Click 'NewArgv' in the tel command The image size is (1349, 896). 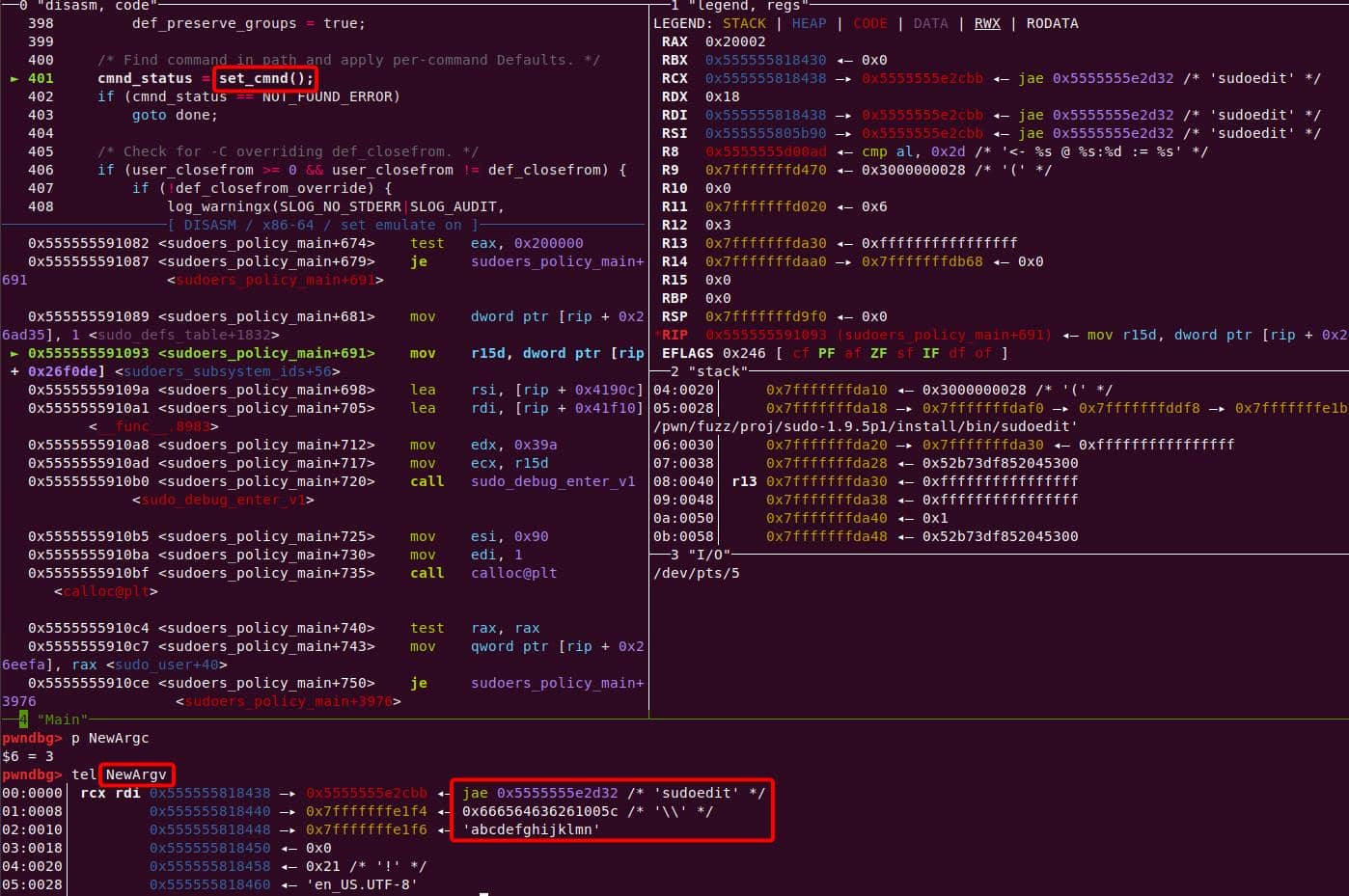coord(136,774)
